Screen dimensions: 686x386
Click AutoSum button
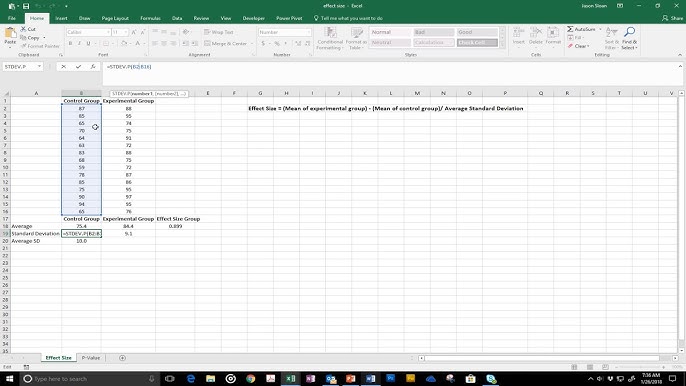[581, 29]
